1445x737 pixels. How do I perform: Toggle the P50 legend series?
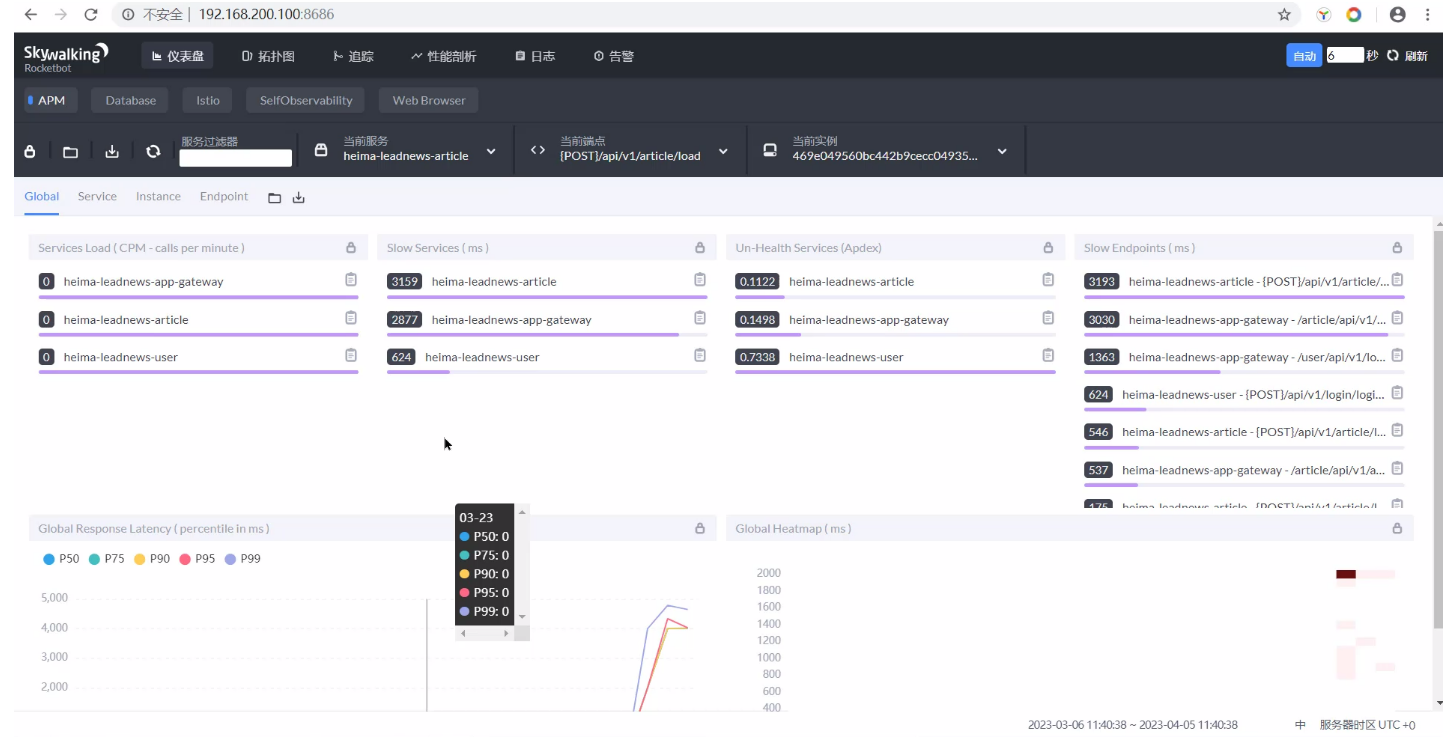point(61,559)
